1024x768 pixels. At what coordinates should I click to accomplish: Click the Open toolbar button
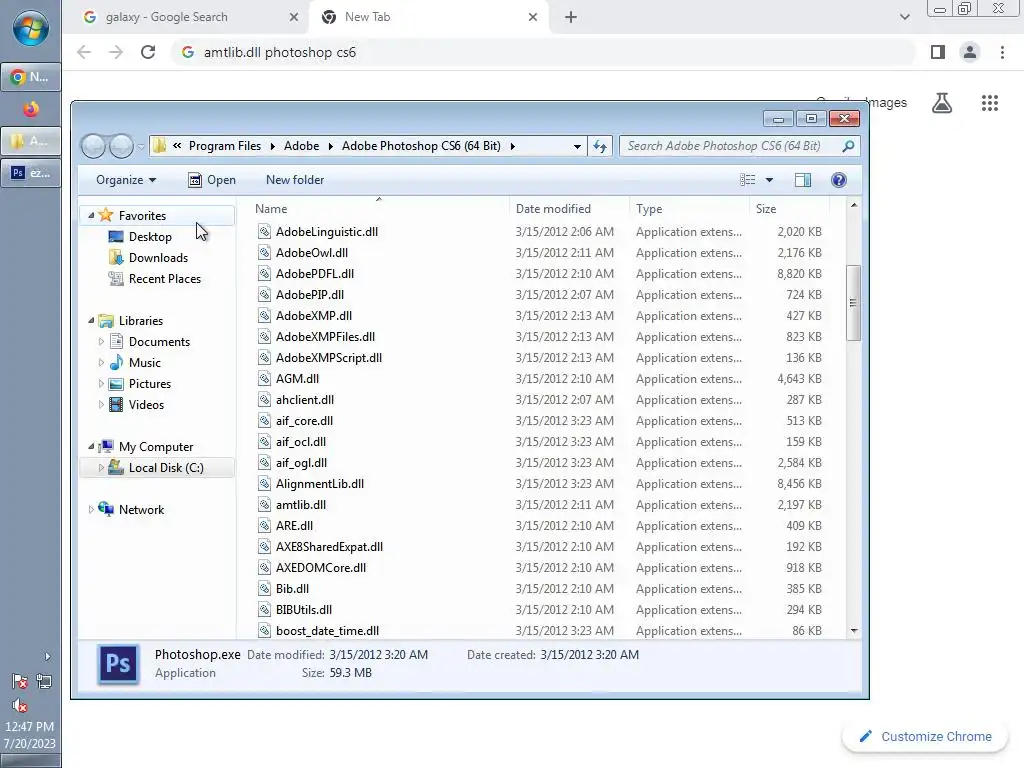[x=212, y=180]
